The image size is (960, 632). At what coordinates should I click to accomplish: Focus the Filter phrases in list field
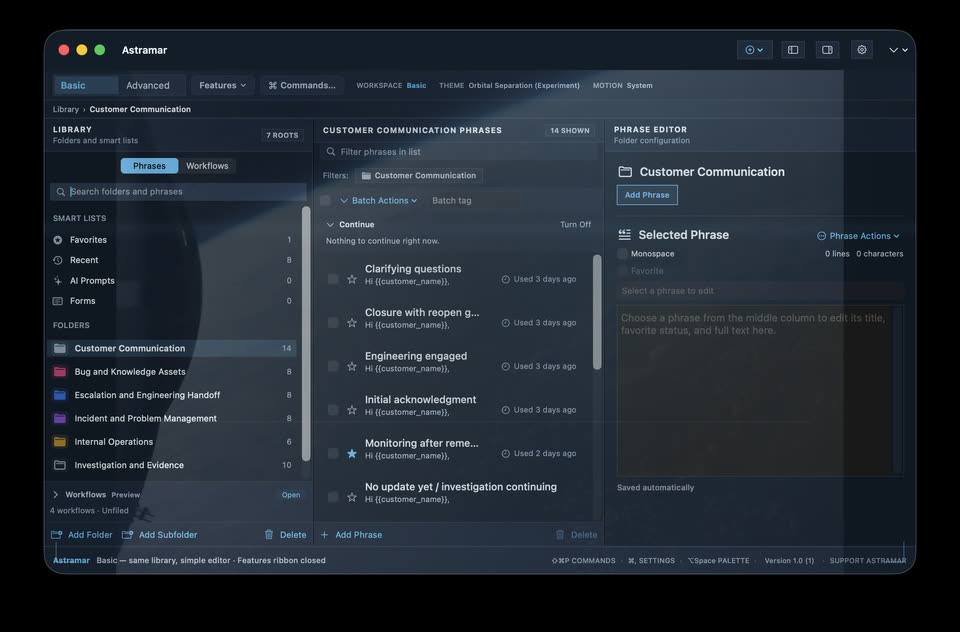pyautogui.click(x=459, y=151)
